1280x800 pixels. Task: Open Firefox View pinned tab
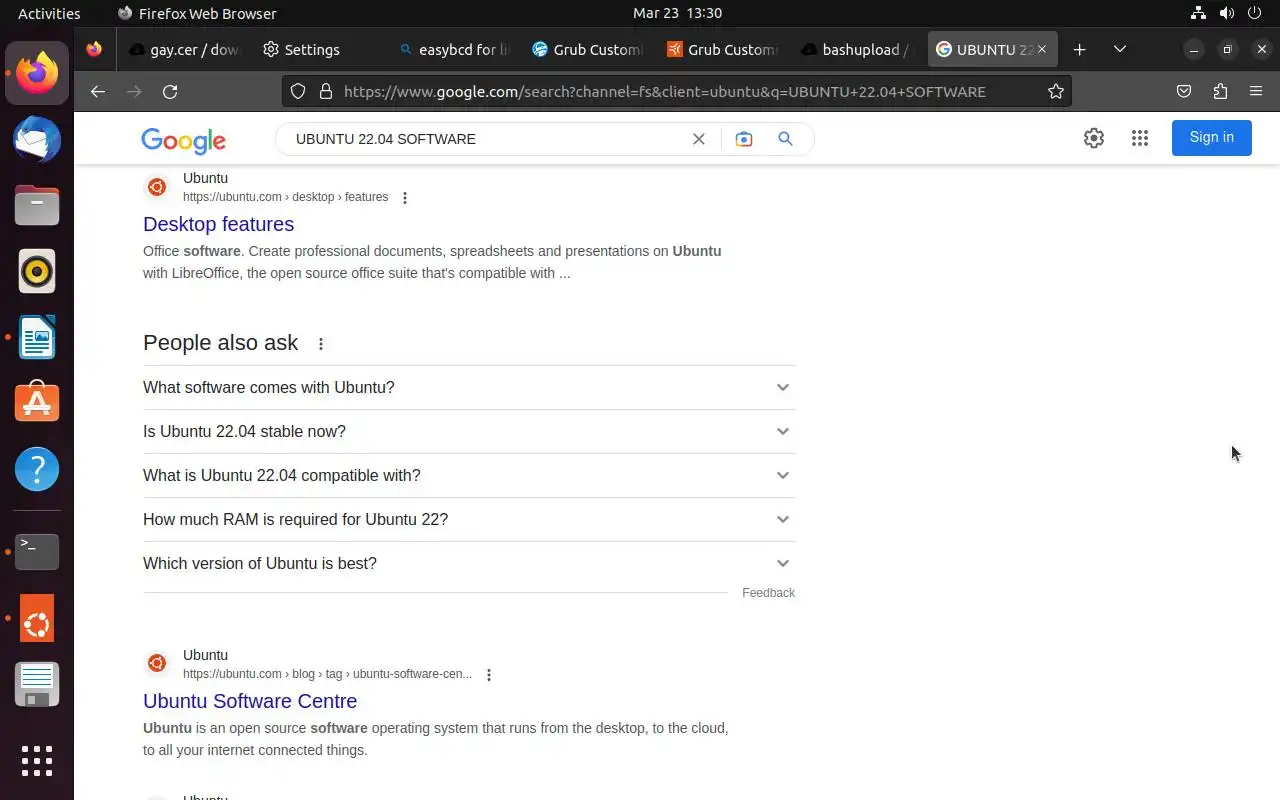[x=94, y=49]
